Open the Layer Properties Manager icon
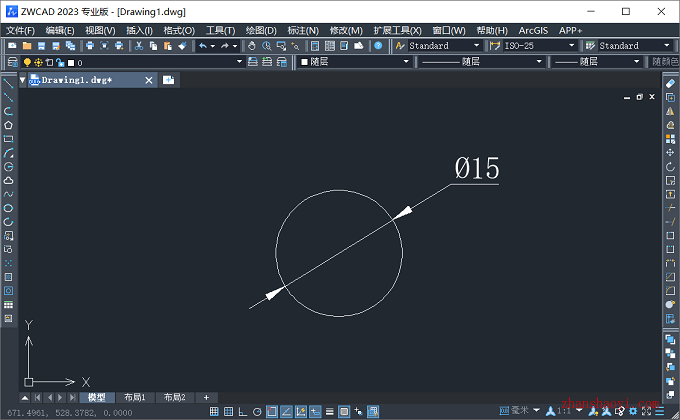680x420 pixels. point(13,62)
